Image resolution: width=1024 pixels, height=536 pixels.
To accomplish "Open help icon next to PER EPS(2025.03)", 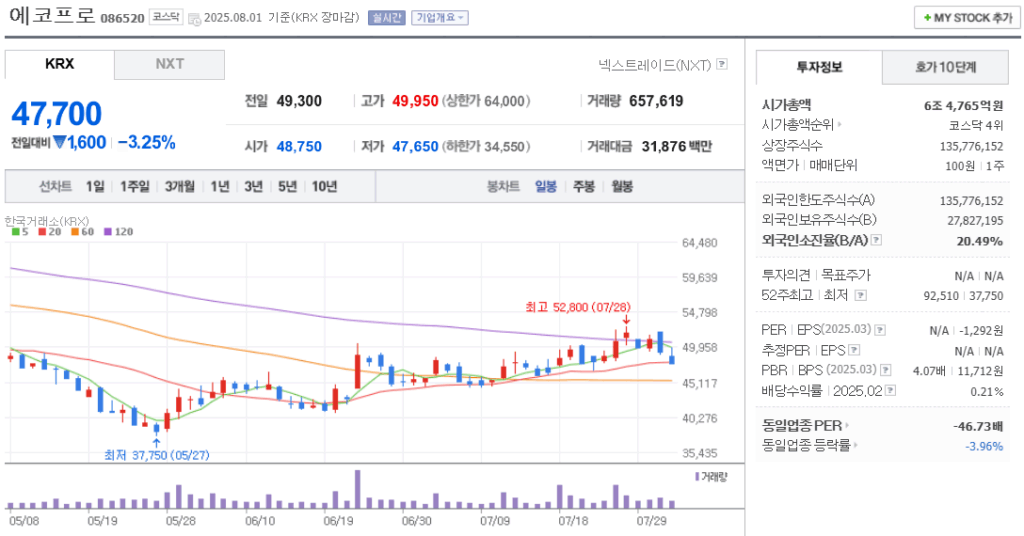I will pyautogui.click(x=880, y=330).
